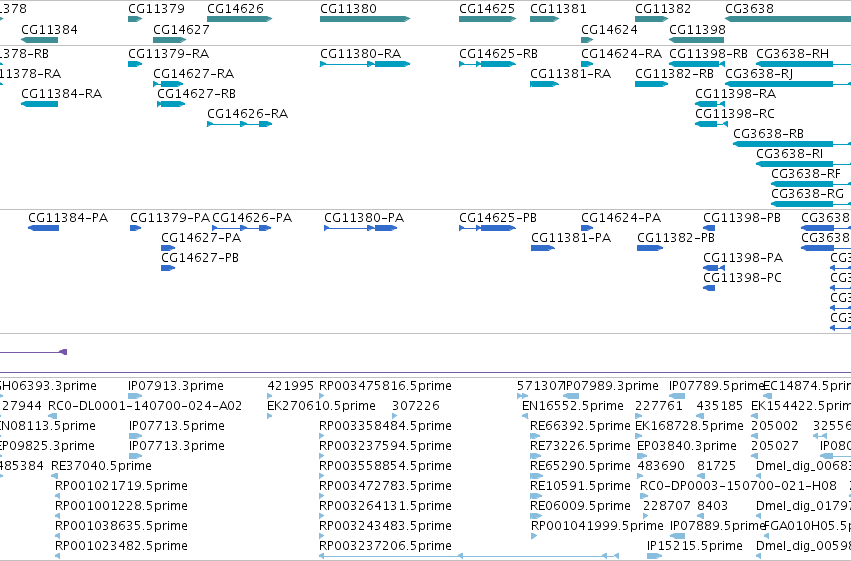Click protein CG14624-PA
This screenshot has width=851, height=561.
click(x=621, y=218)
